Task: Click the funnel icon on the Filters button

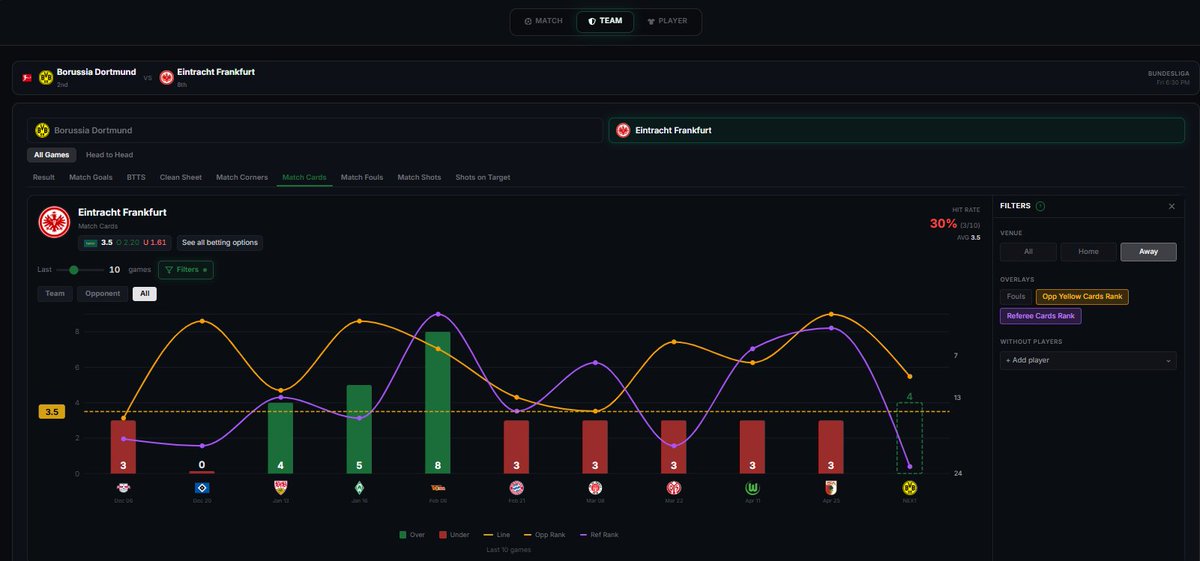Action: pyautogui.click(x=169, y=270)
